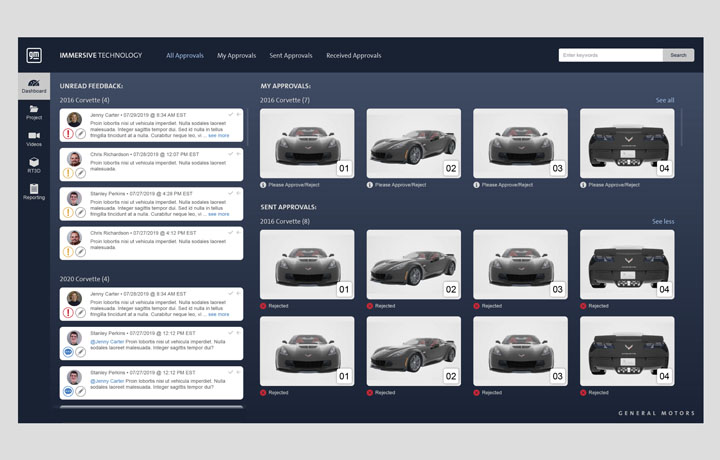Click pencil icon on Chris Richardson 12:07 PM feedback
This screenshot has height=460, width=720.
tap(80, 173)
